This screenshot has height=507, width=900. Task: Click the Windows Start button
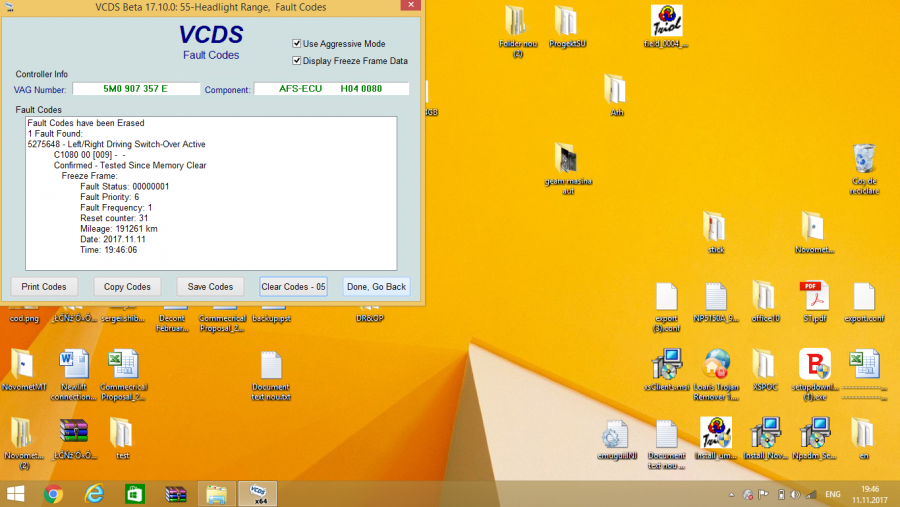(x=16, y=493)
